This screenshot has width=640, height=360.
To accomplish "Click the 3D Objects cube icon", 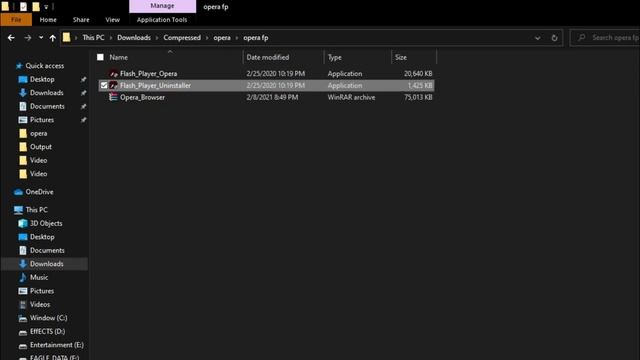I will [x=23, y=223].
